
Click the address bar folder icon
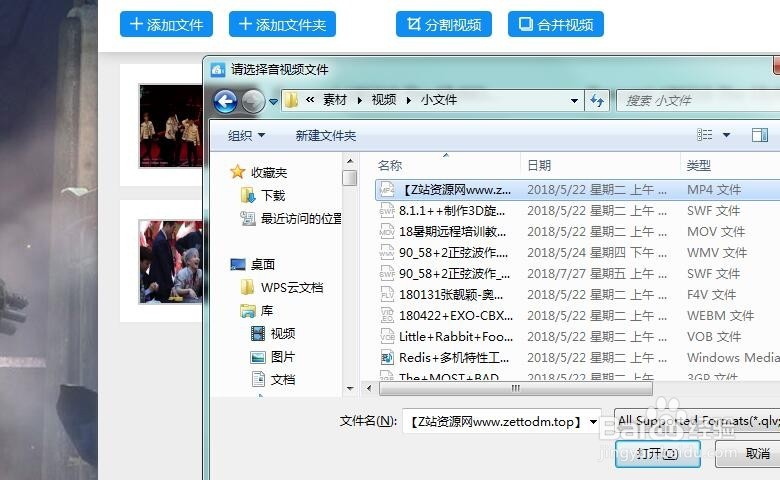[x=292, y=100]
